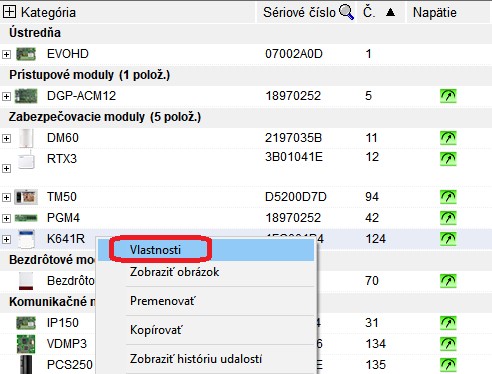Viewport: 492px width, 374px height.
Task: Click voltage gauge icon for K641R
Action: coord(448,239)
